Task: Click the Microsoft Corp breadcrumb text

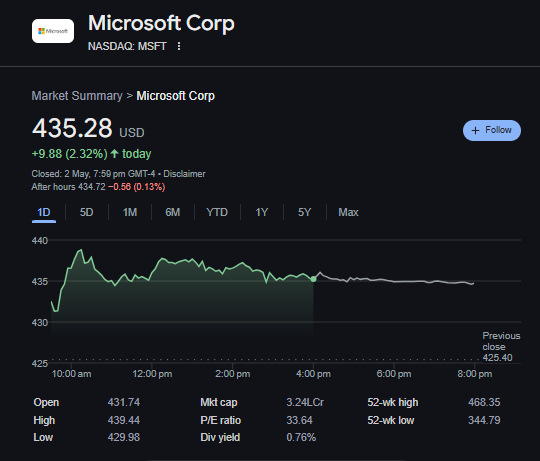Action: pos(175,96)
